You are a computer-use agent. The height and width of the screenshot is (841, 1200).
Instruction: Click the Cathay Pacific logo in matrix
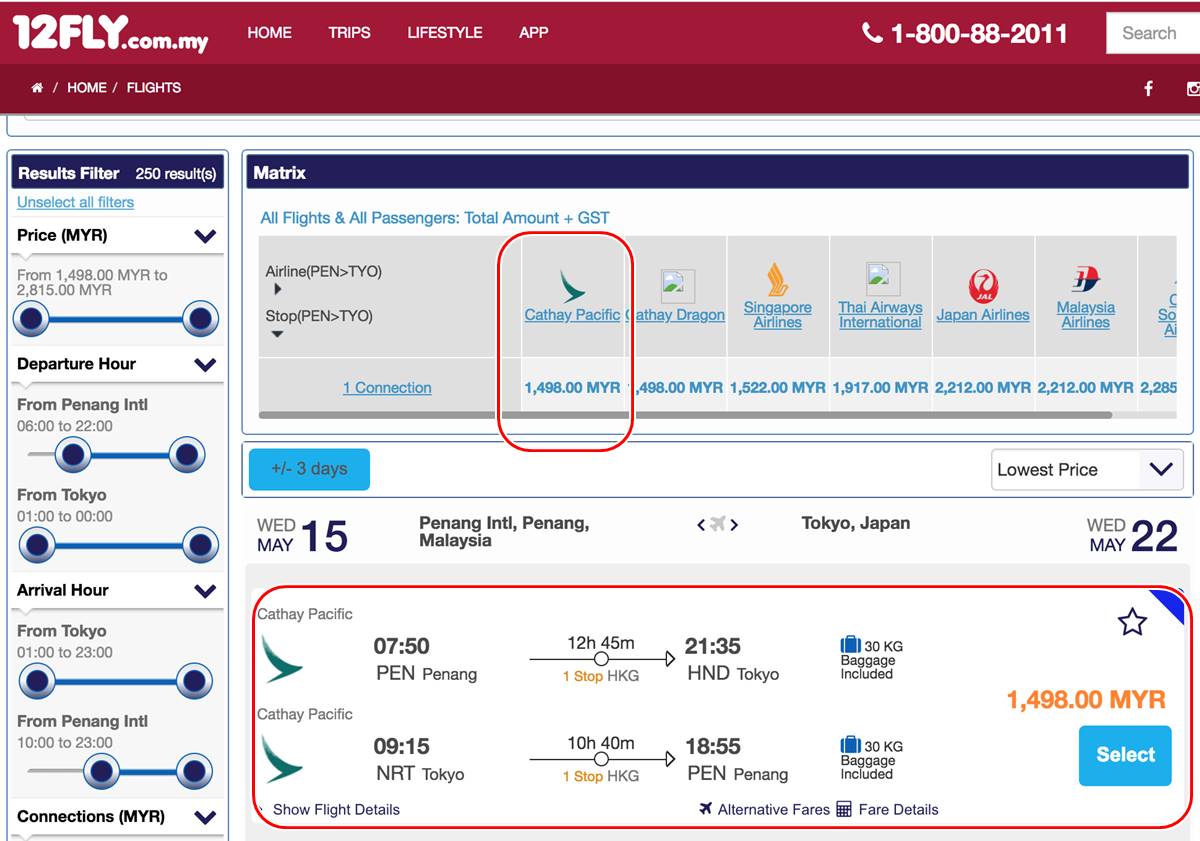point(573,285)
